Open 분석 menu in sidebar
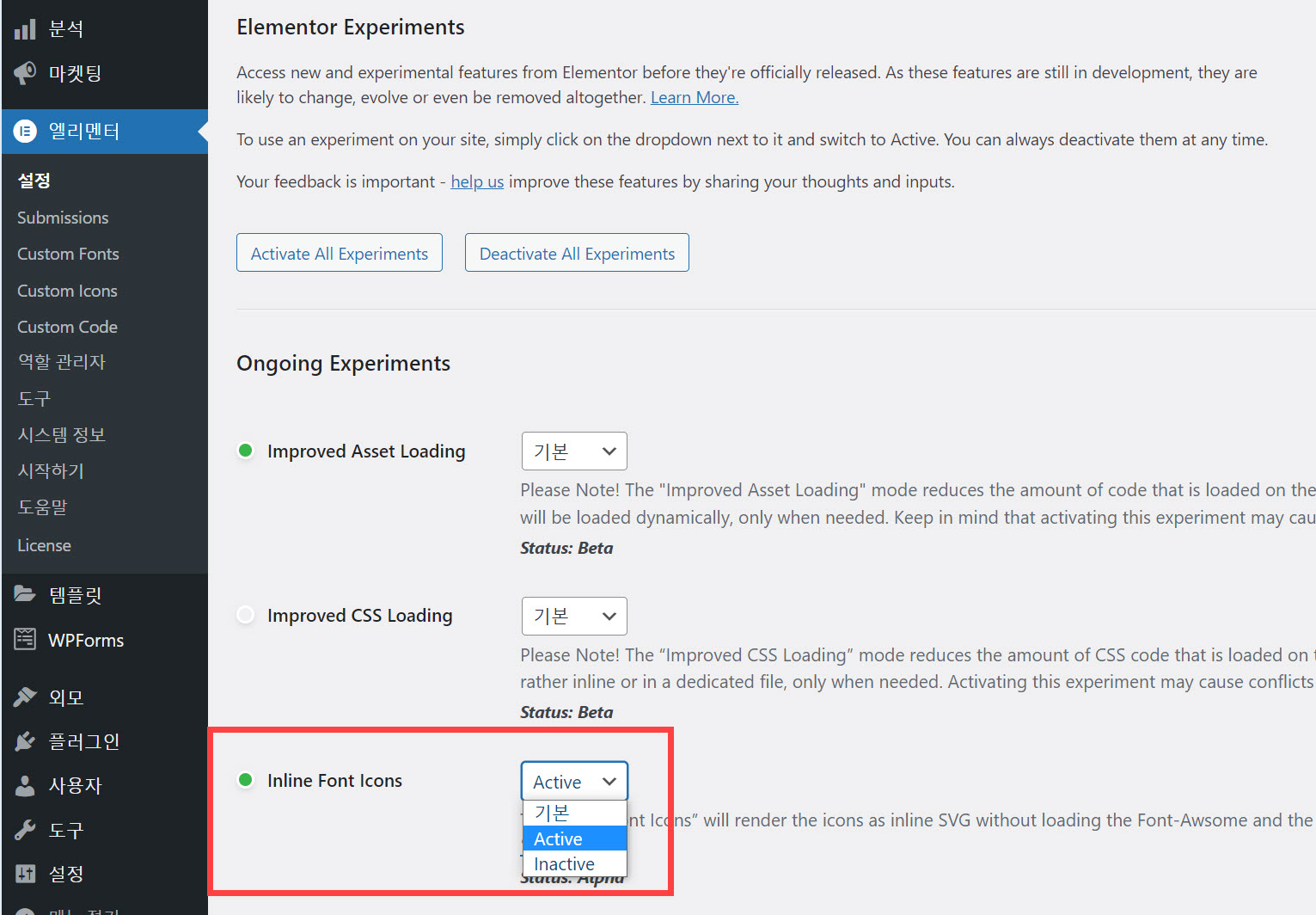Viewport: 1316px width, 915px height. [x=104, y=29]
